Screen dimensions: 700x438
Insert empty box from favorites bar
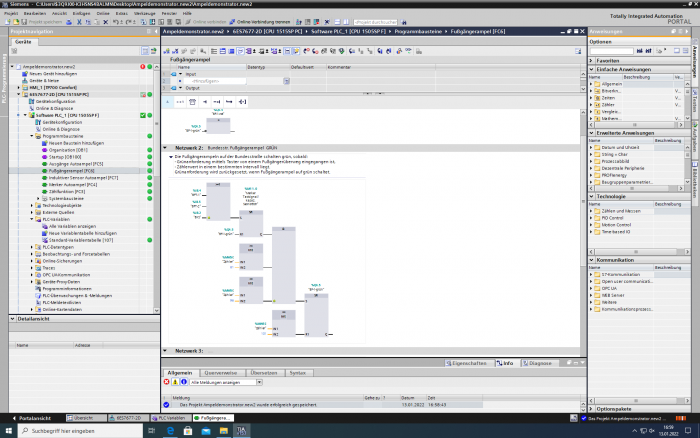pyautogui.click(x=194, y=101)
